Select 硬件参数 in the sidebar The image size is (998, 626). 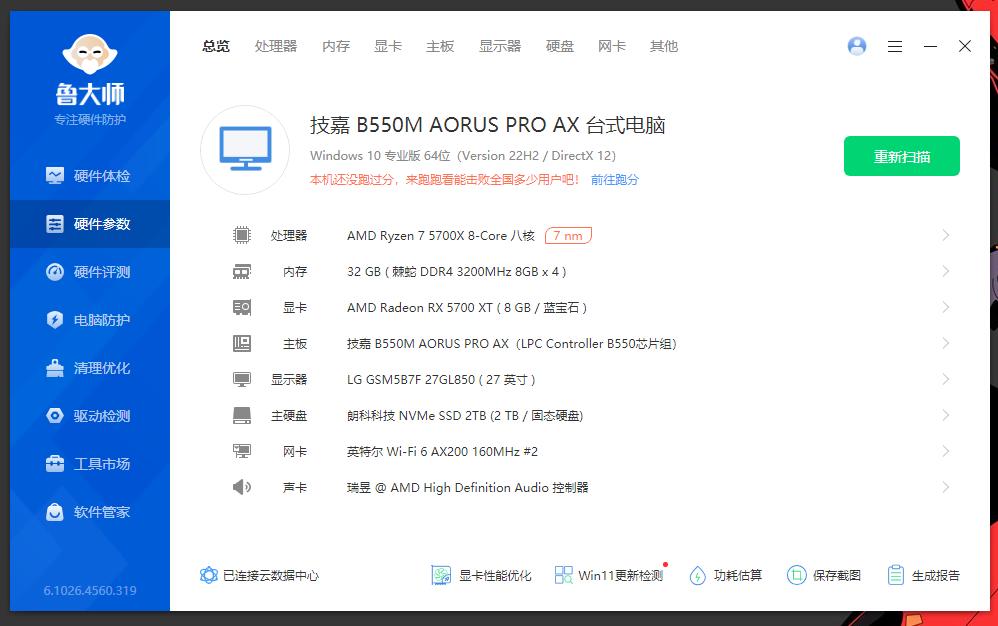(90, 224)
